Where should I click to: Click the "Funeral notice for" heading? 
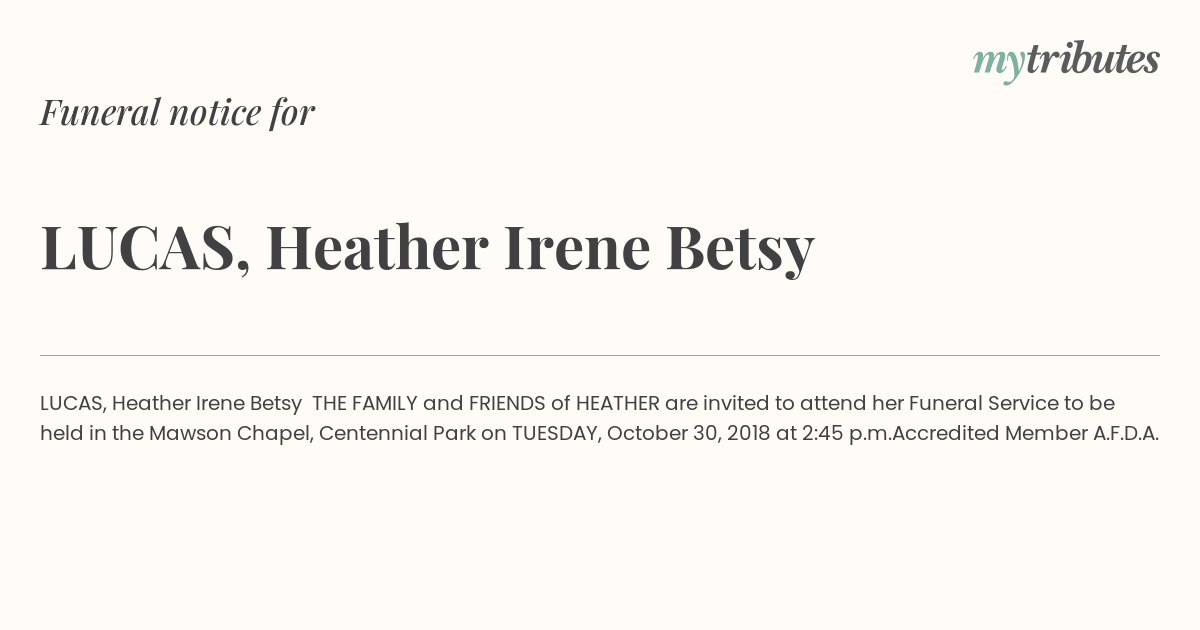tap(177, 112)
